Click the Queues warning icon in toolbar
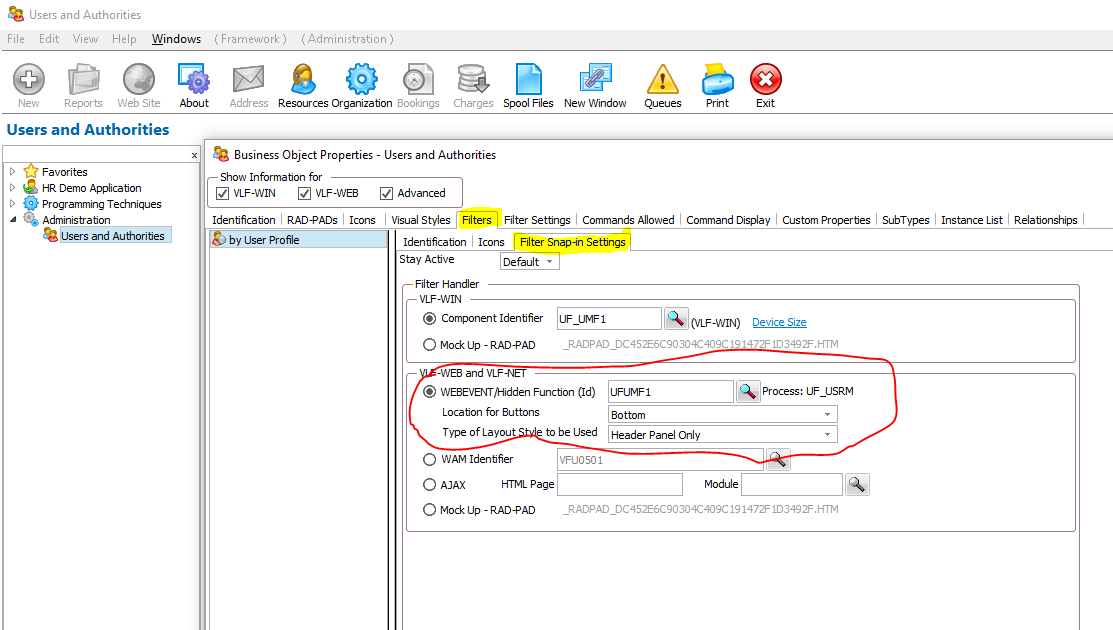Image resolution: width=1113 pixels, height=630 pixels. tap(662, 81)
